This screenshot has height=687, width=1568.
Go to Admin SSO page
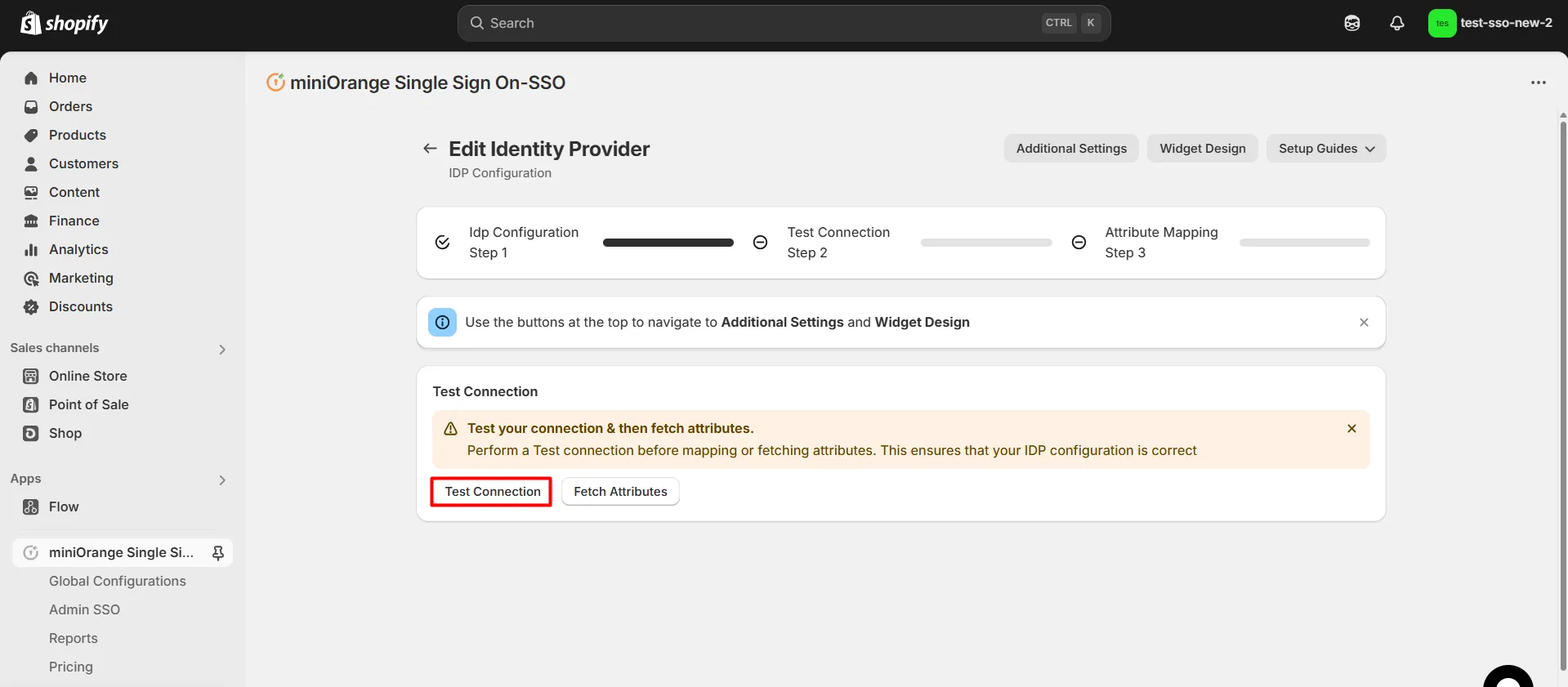[84, 610]
